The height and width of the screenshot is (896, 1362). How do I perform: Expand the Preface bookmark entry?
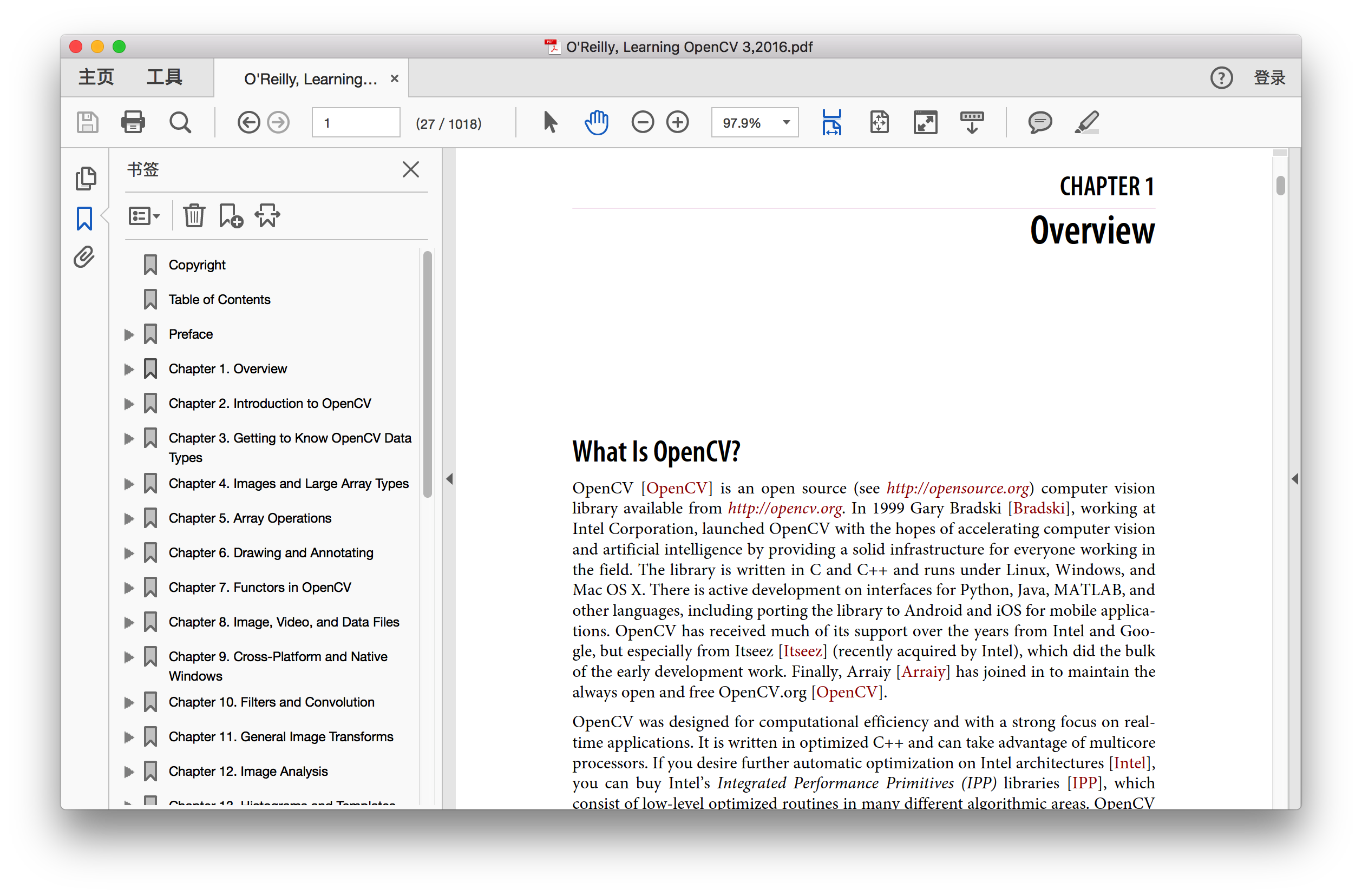tap(129, 335)
